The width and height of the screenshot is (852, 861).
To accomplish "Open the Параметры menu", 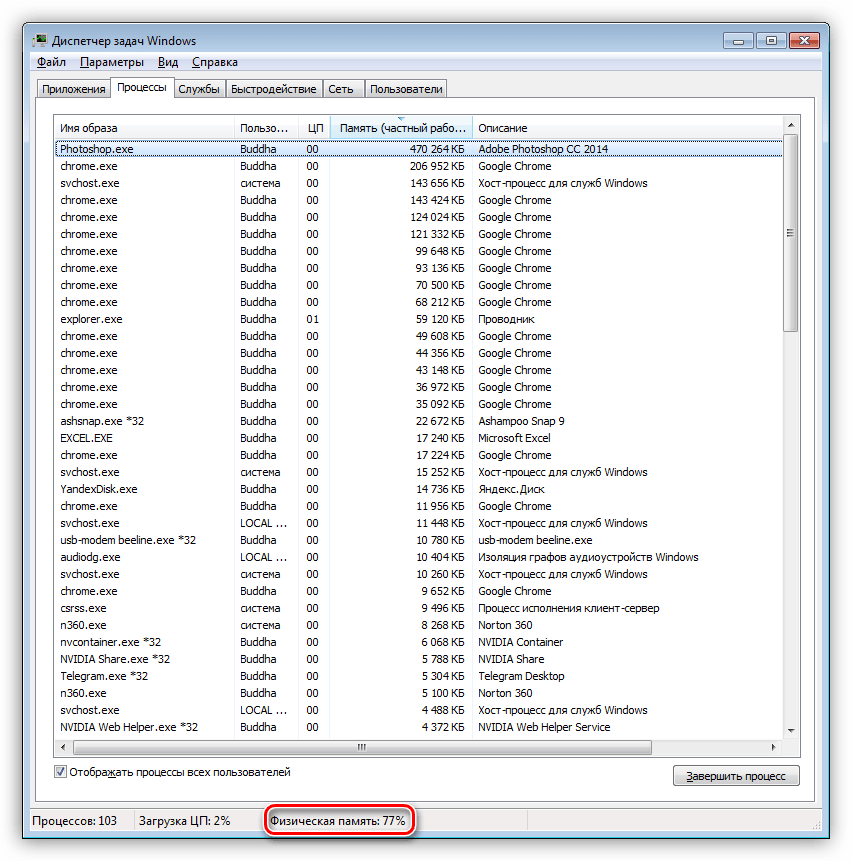I will pyautogui.click(x=112, y=62).
